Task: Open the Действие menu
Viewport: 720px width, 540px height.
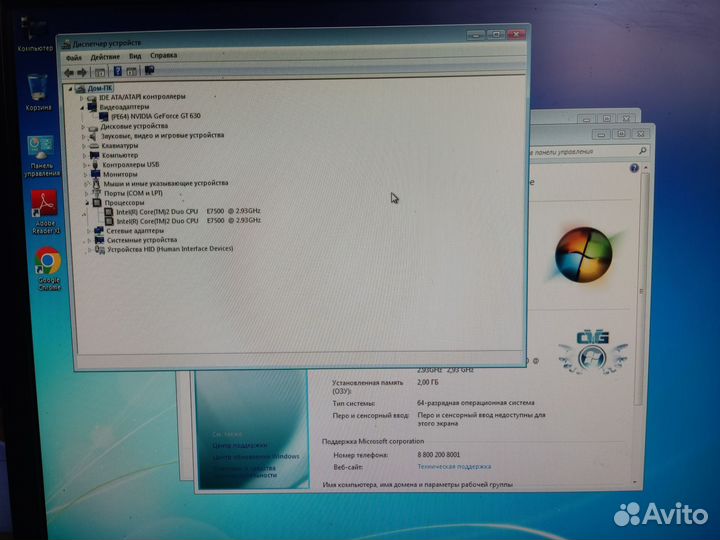Action: [x=105, y=57]
